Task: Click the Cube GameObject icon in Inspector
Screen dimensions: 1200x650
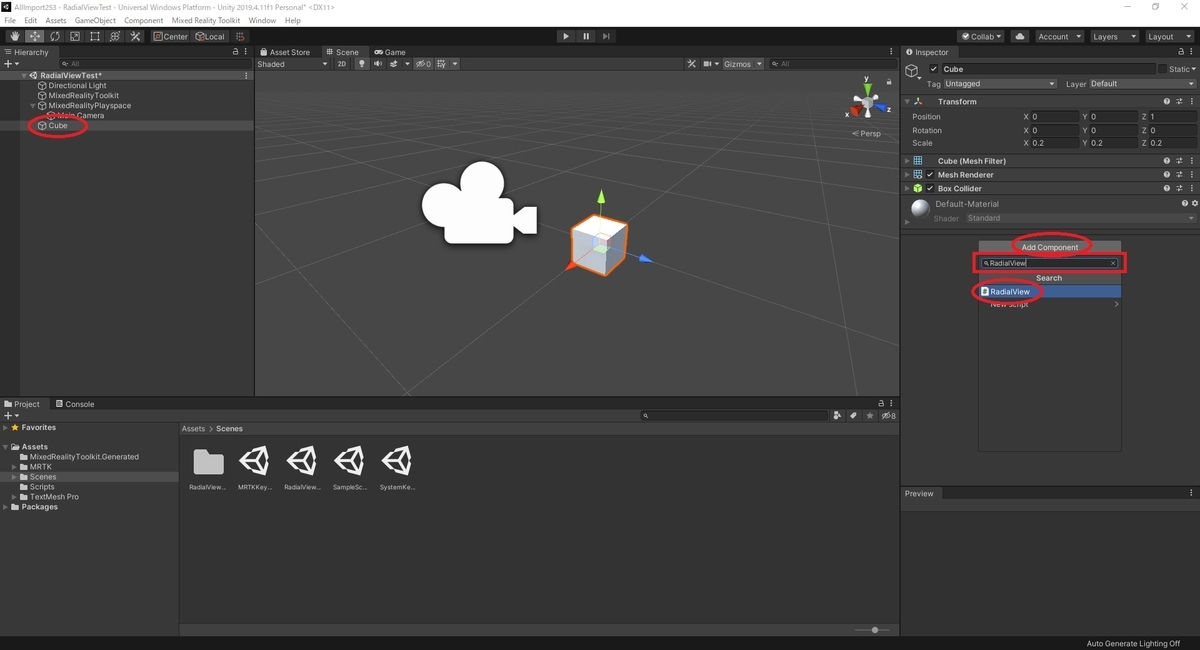Action: pos(912,70)
